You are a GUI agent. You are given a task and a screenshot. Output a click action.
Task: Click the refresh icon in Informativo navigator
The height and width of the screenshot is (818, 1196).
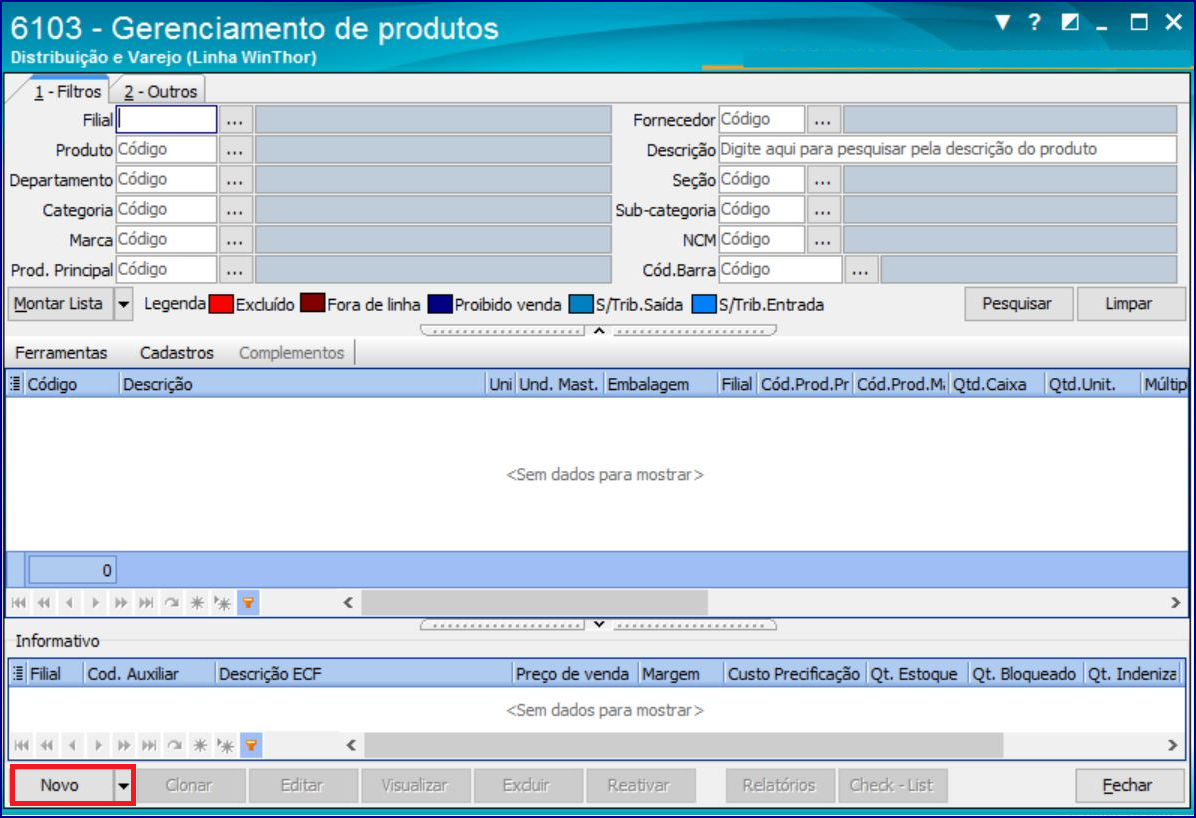pos(175,745)
